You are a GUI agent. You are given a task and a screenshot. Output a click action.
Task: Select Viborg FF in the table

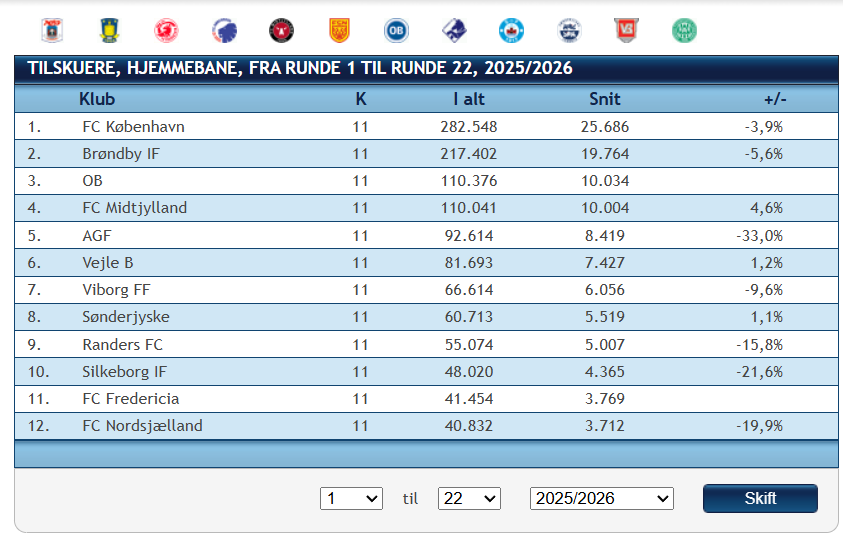pos(116,290)
